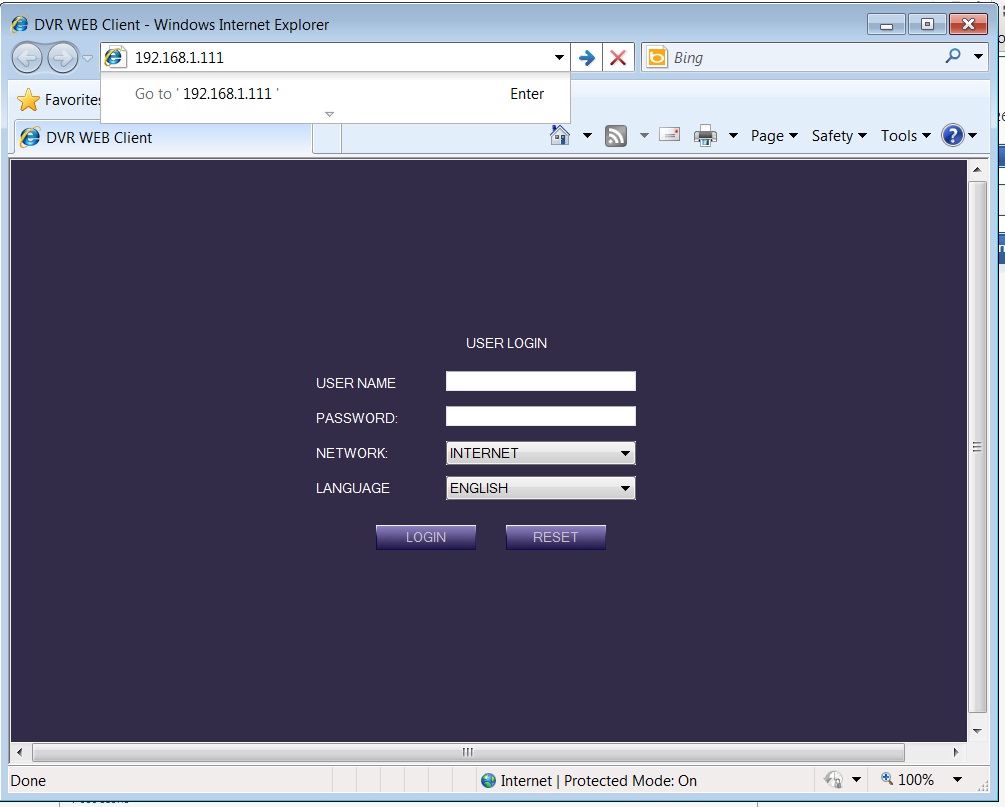Open the Print options dropdown arrow
Screen dimensions: 1005x807
pyautogui.click(x=733, y=135)
